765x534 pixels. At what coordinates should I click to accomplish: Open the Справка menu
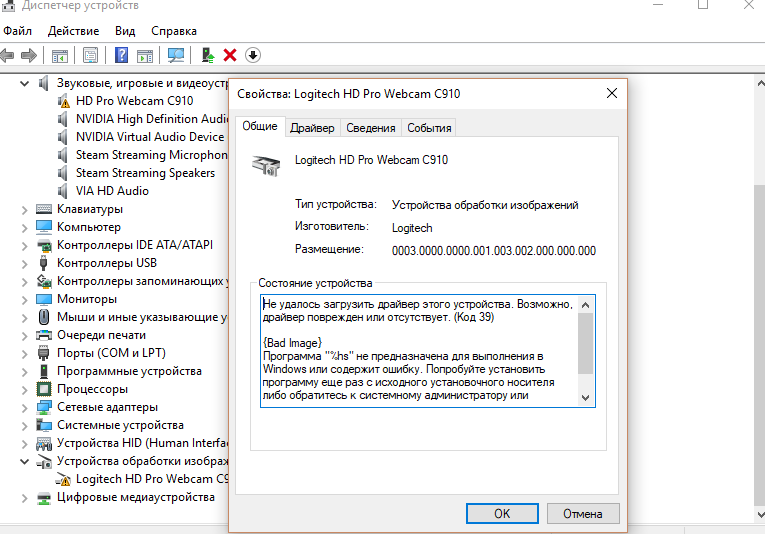174,31
